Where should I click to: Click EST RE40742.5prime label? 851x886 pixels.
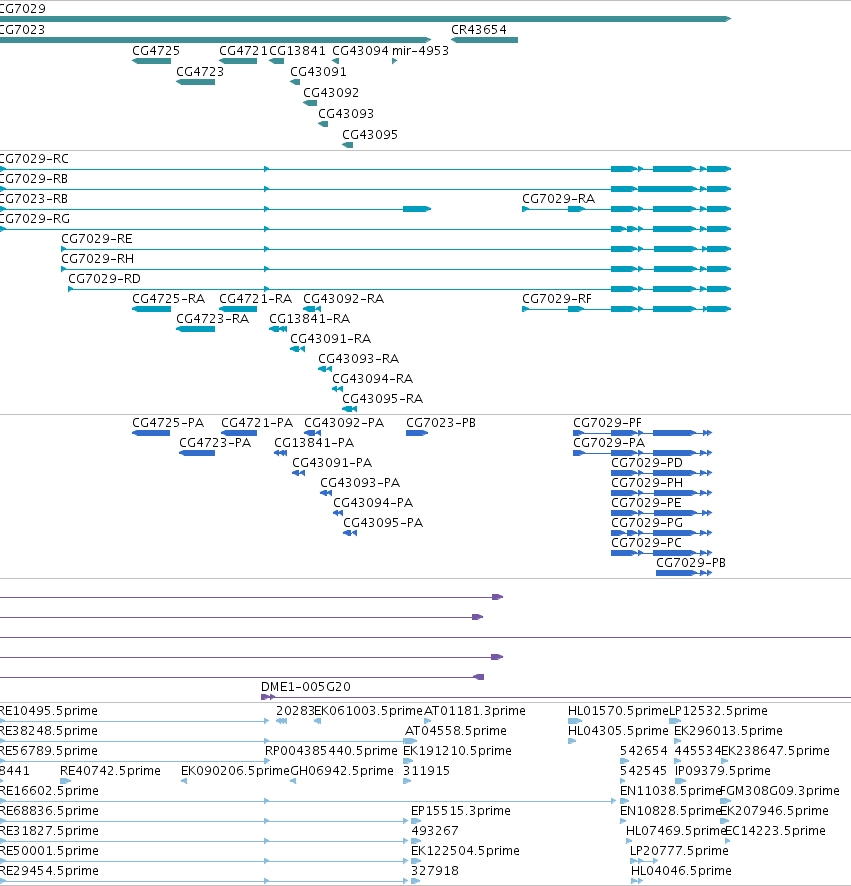[110, 771]
